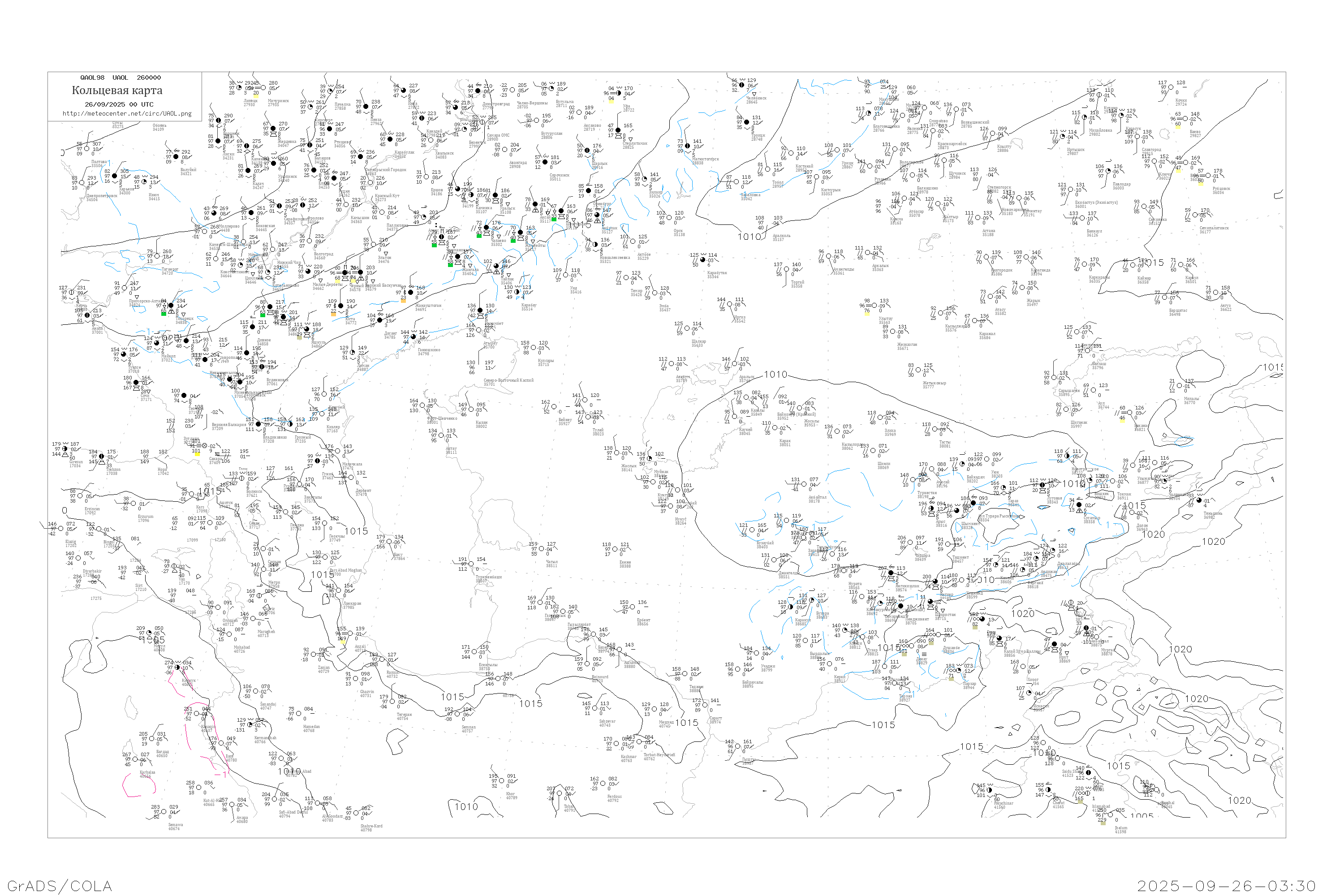Select the open station circle above Жетыконыр

(x=919, y=370)
